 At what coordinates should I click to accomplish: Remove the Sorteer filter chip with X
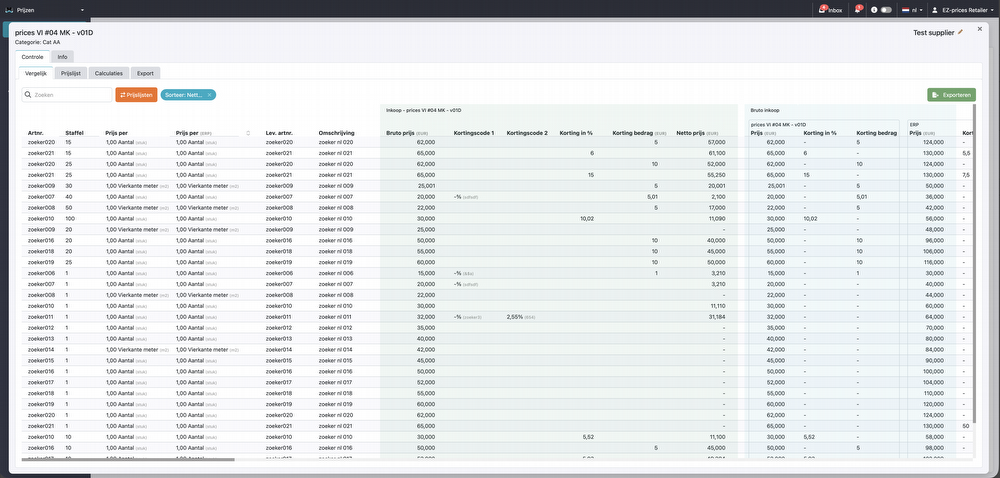(209, 95)
